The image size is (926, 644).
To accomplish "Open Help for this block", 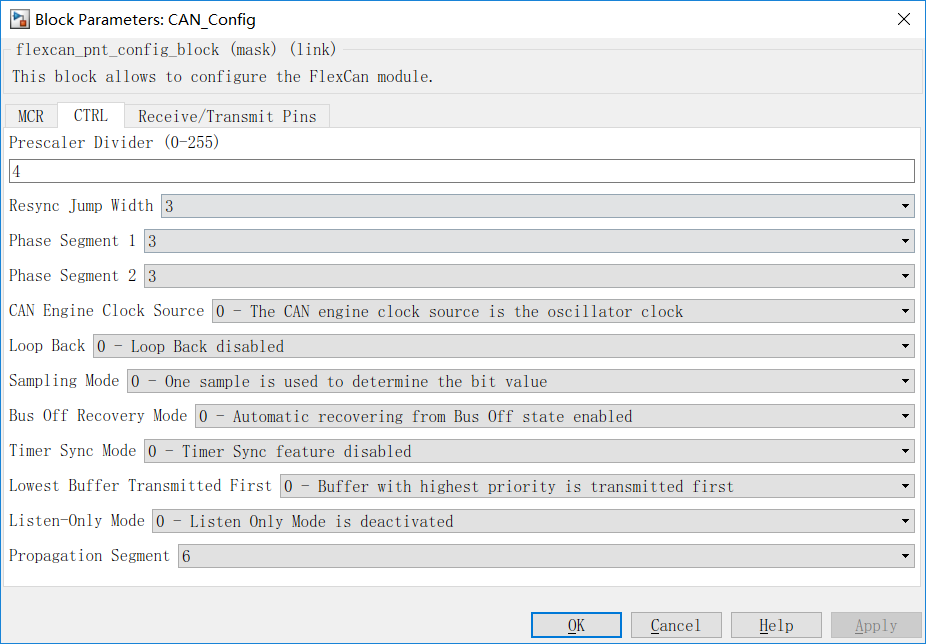I will 776,625.
